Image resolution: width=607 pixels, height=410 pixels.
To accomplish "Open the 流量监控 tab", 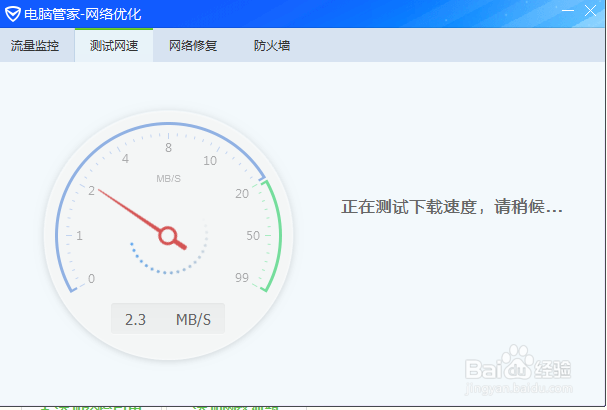I will coord(35,46).
